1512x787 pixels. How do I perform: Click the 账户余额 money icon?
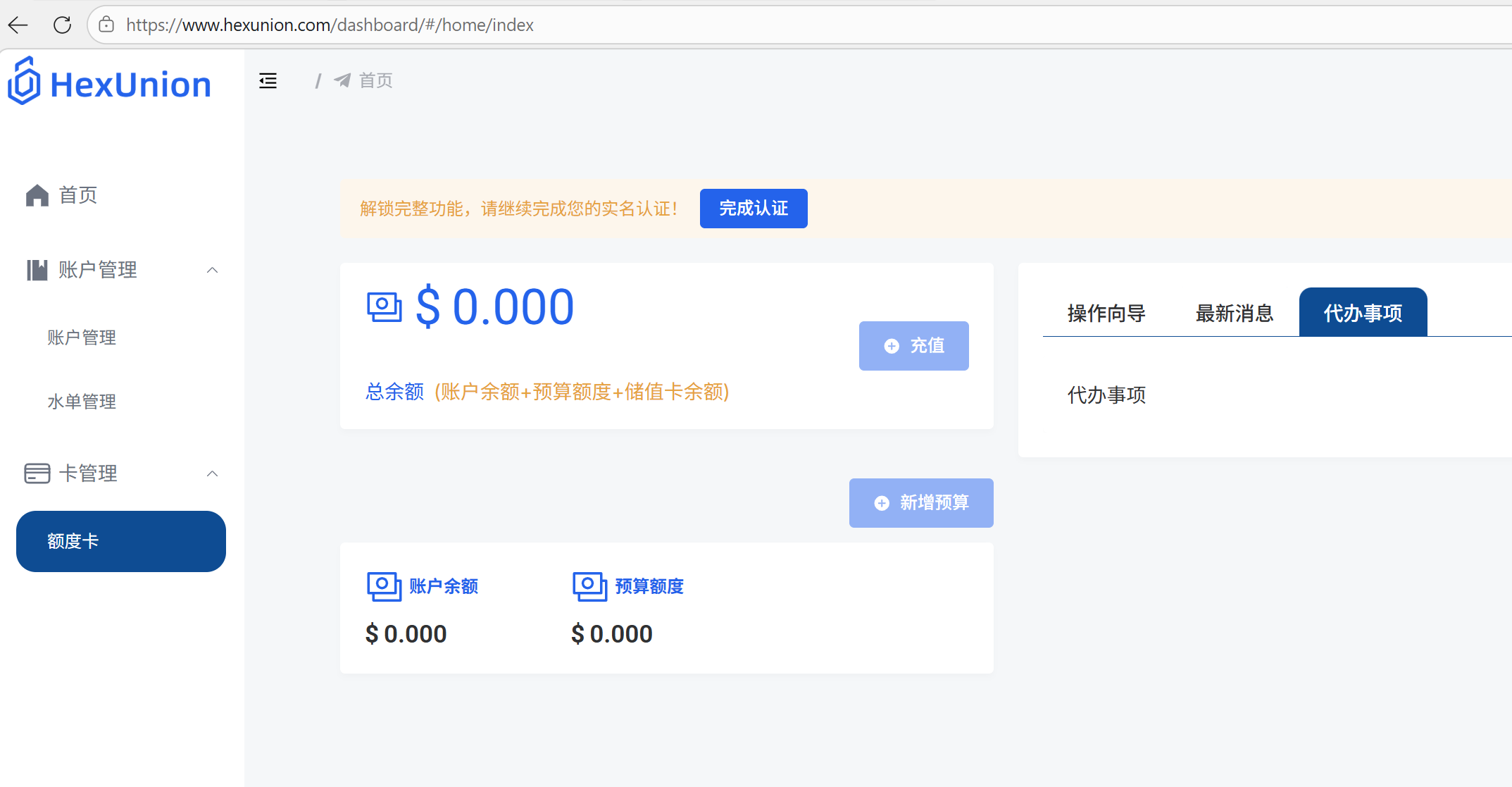click(x=384, y=586)
